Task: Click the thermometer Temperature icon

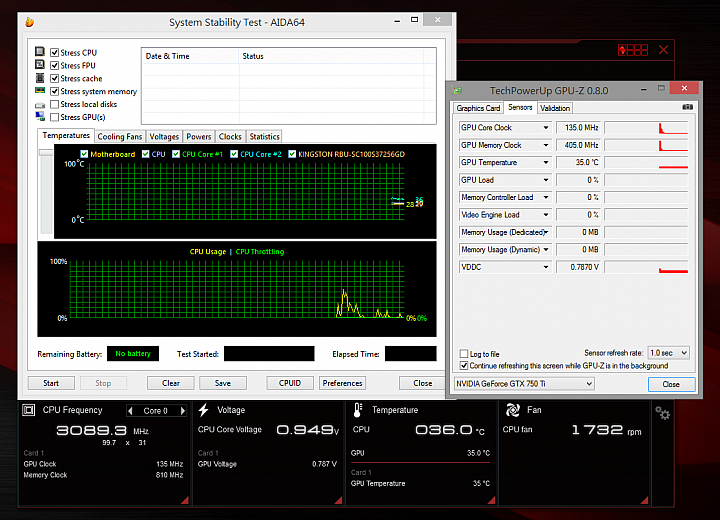Action: pyautogui.click(x=358, y=410)
